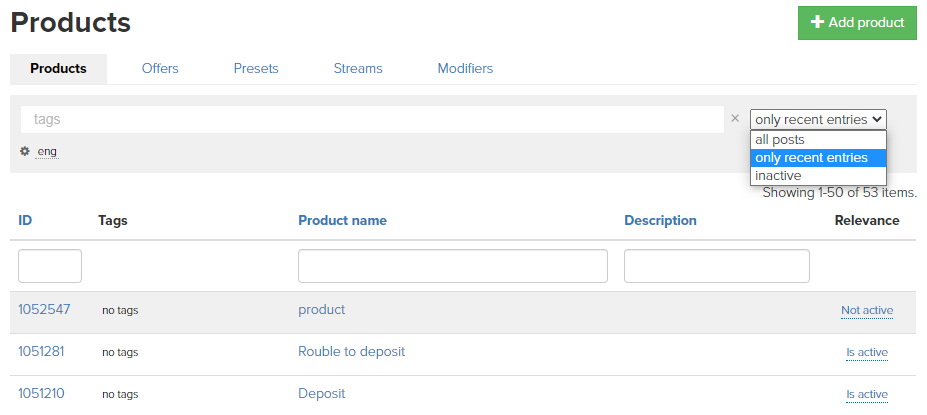Click the gear icon beside eng

coord(25,151)
